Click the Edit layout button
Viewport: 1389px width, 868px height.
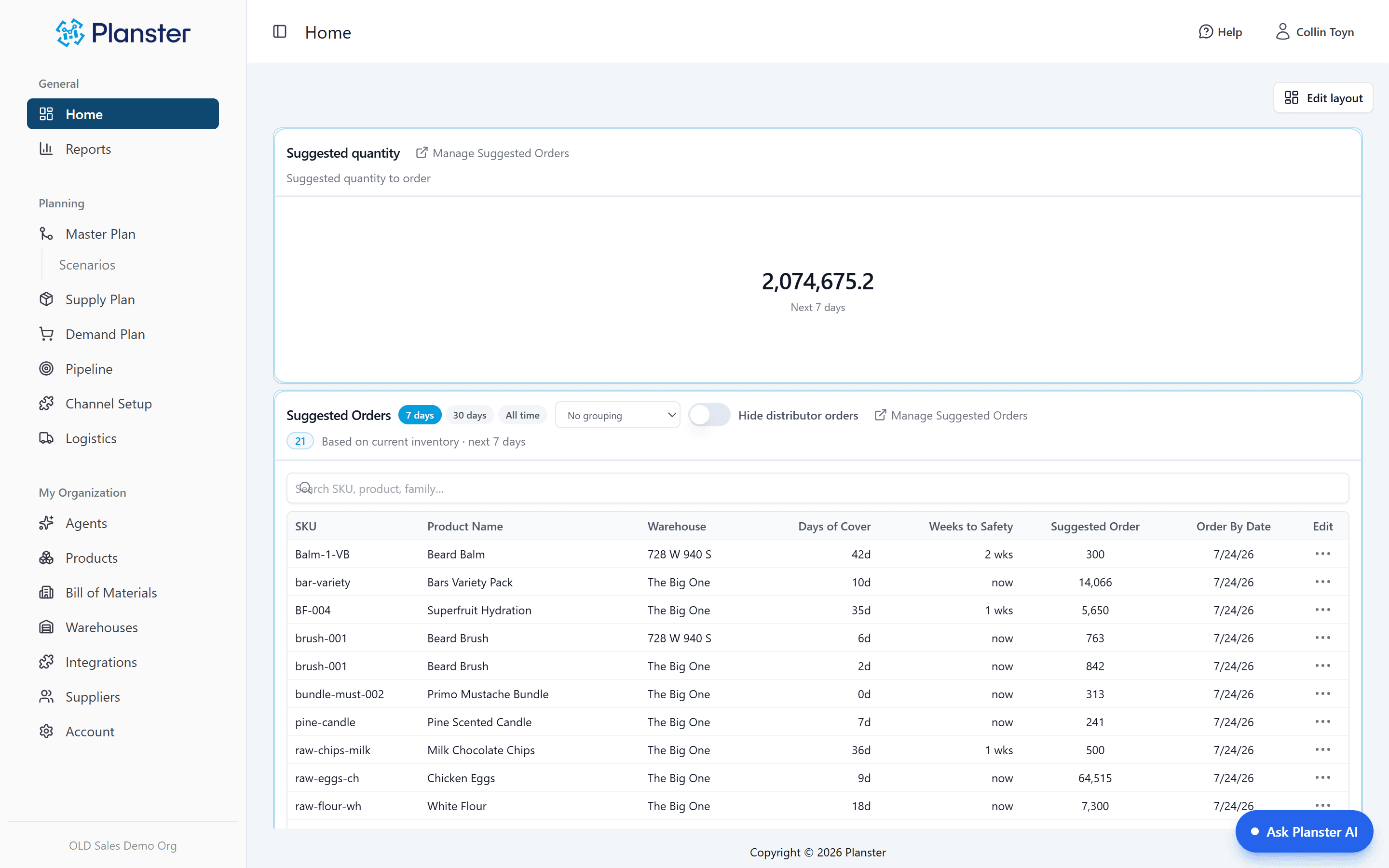click(1323, 97)
